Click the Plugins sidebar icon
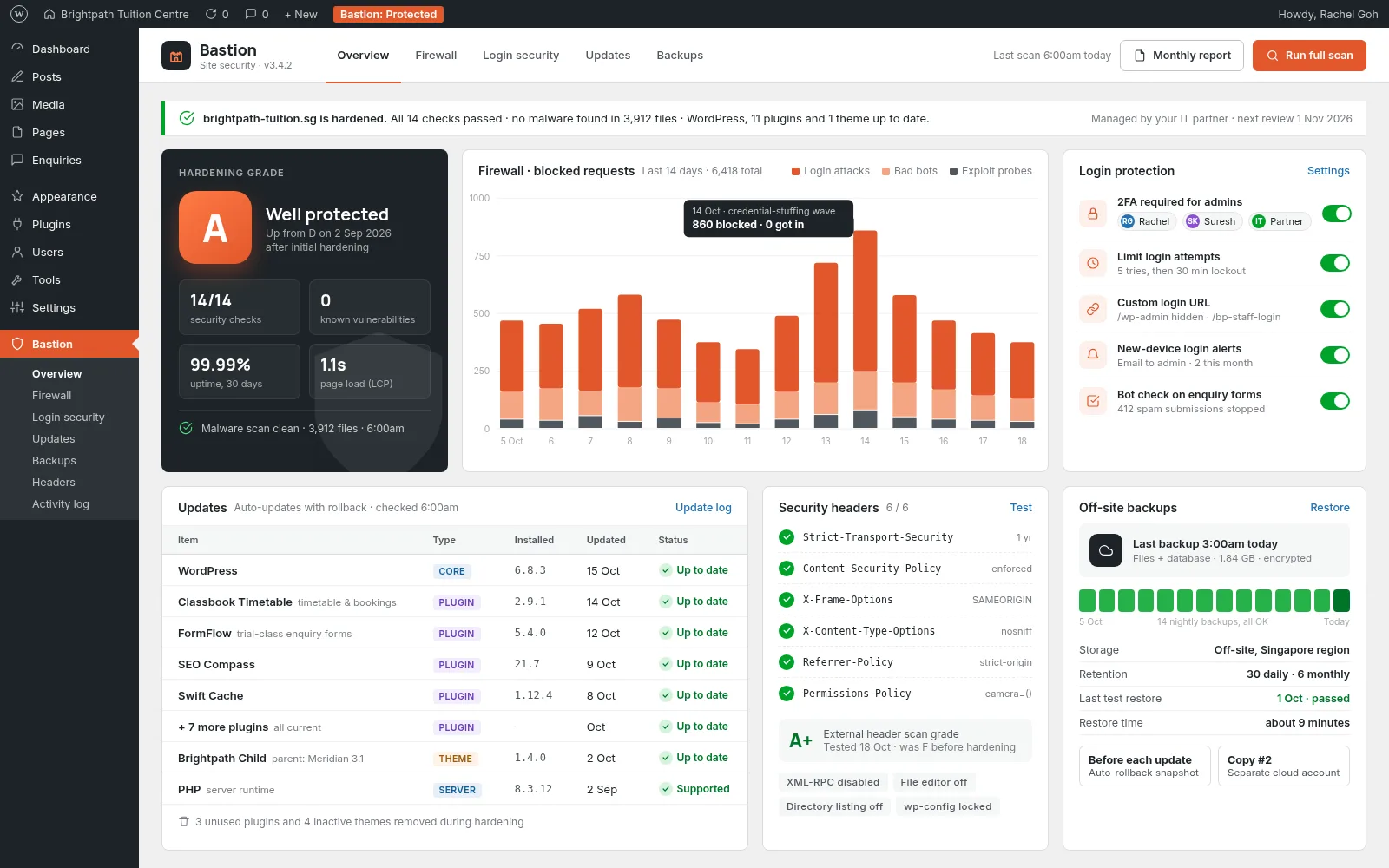The height and width of the screenshot is (868, 1389). coord(17,224)
